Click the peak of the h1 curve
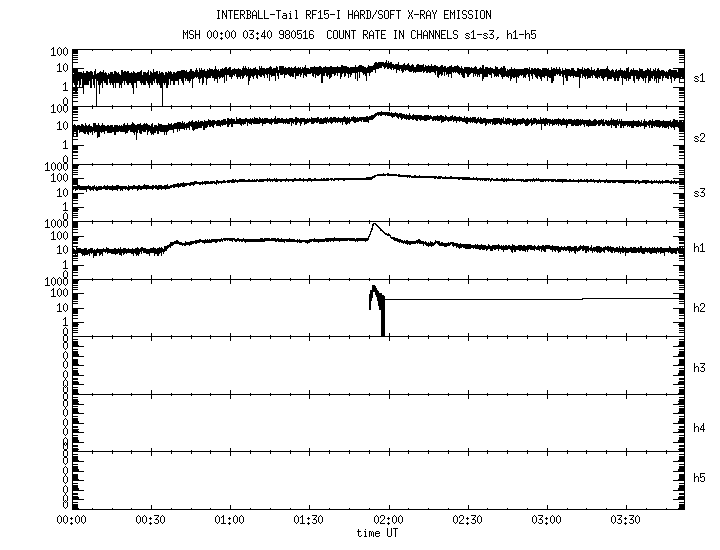The image size is (720, 550). coord(373,224)
